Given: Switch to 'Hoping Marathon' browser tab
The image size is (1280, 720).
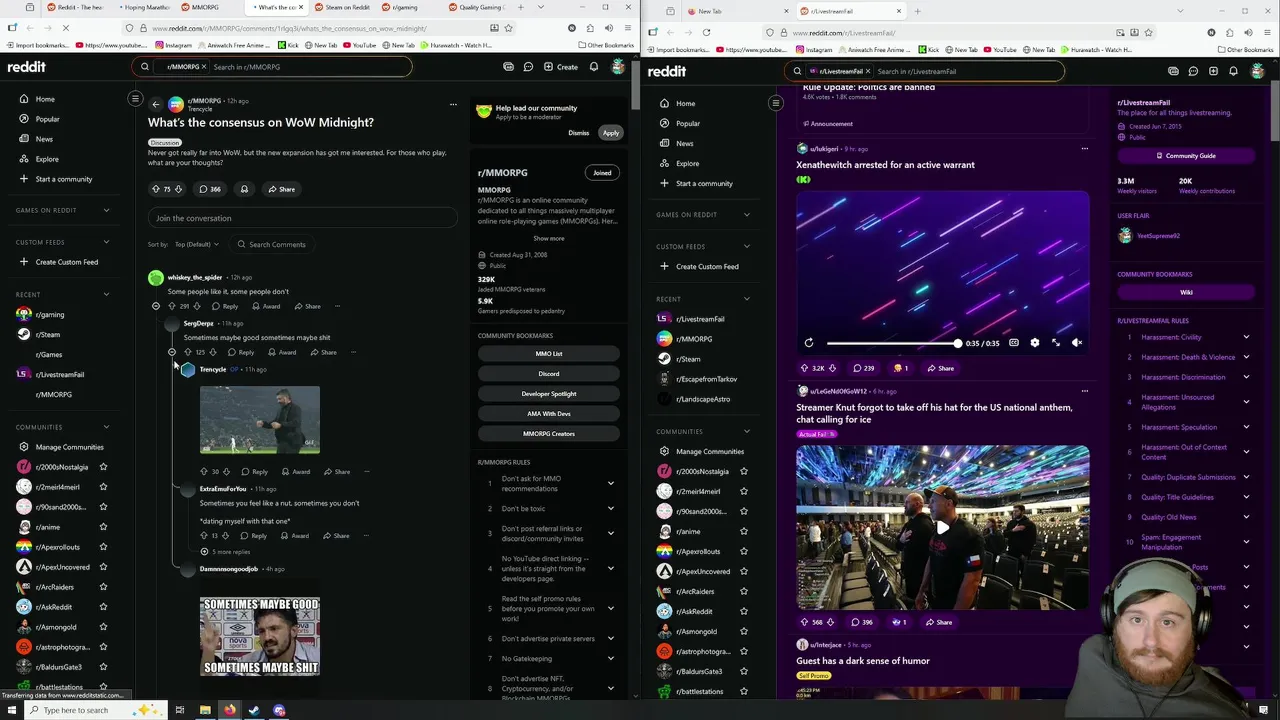Looking at the screenshot, I should (x=143, y=8).
